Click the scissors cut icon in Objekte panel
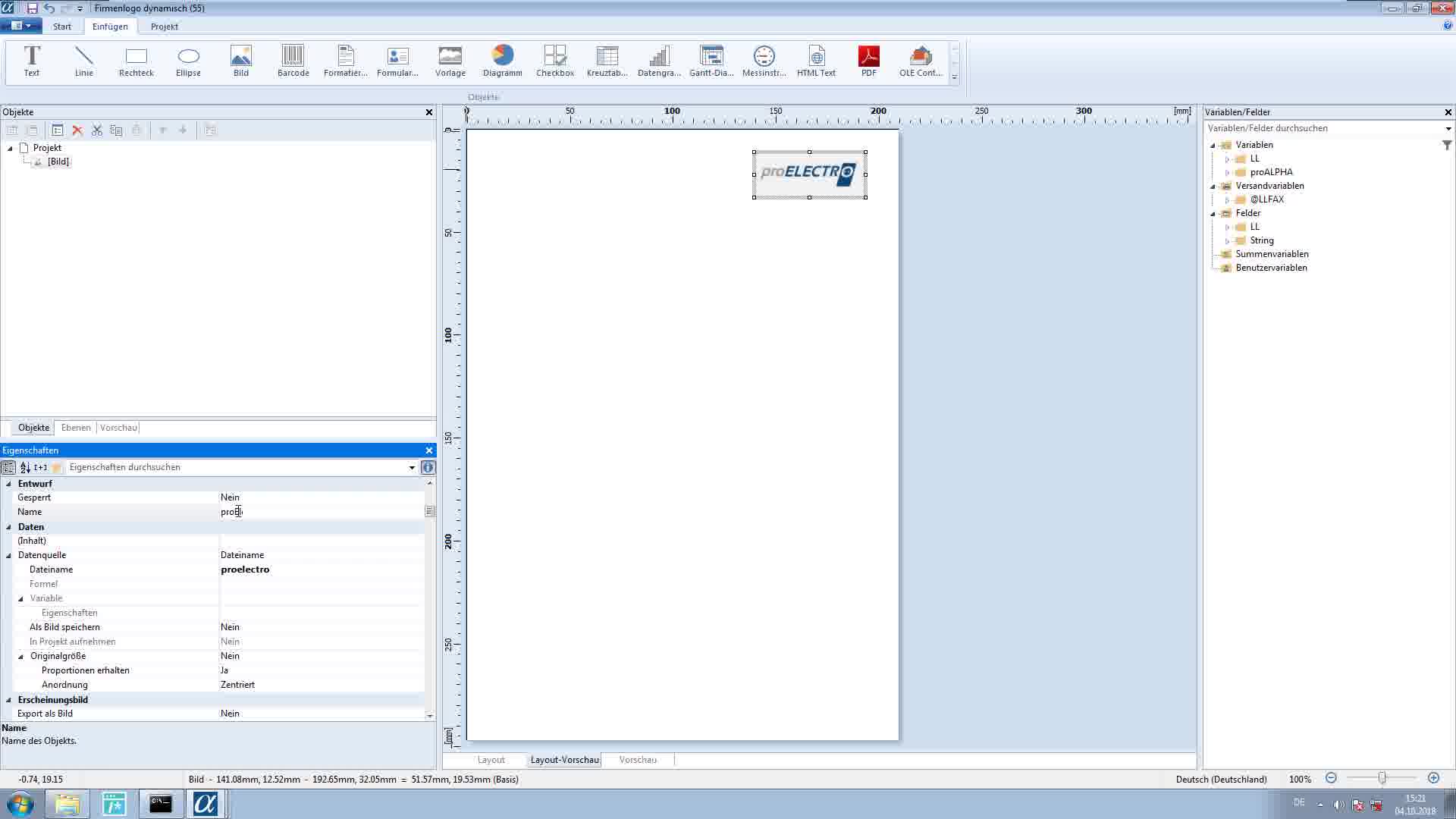The height and width of the screenshot is (819, 1456). click(97, 130)
